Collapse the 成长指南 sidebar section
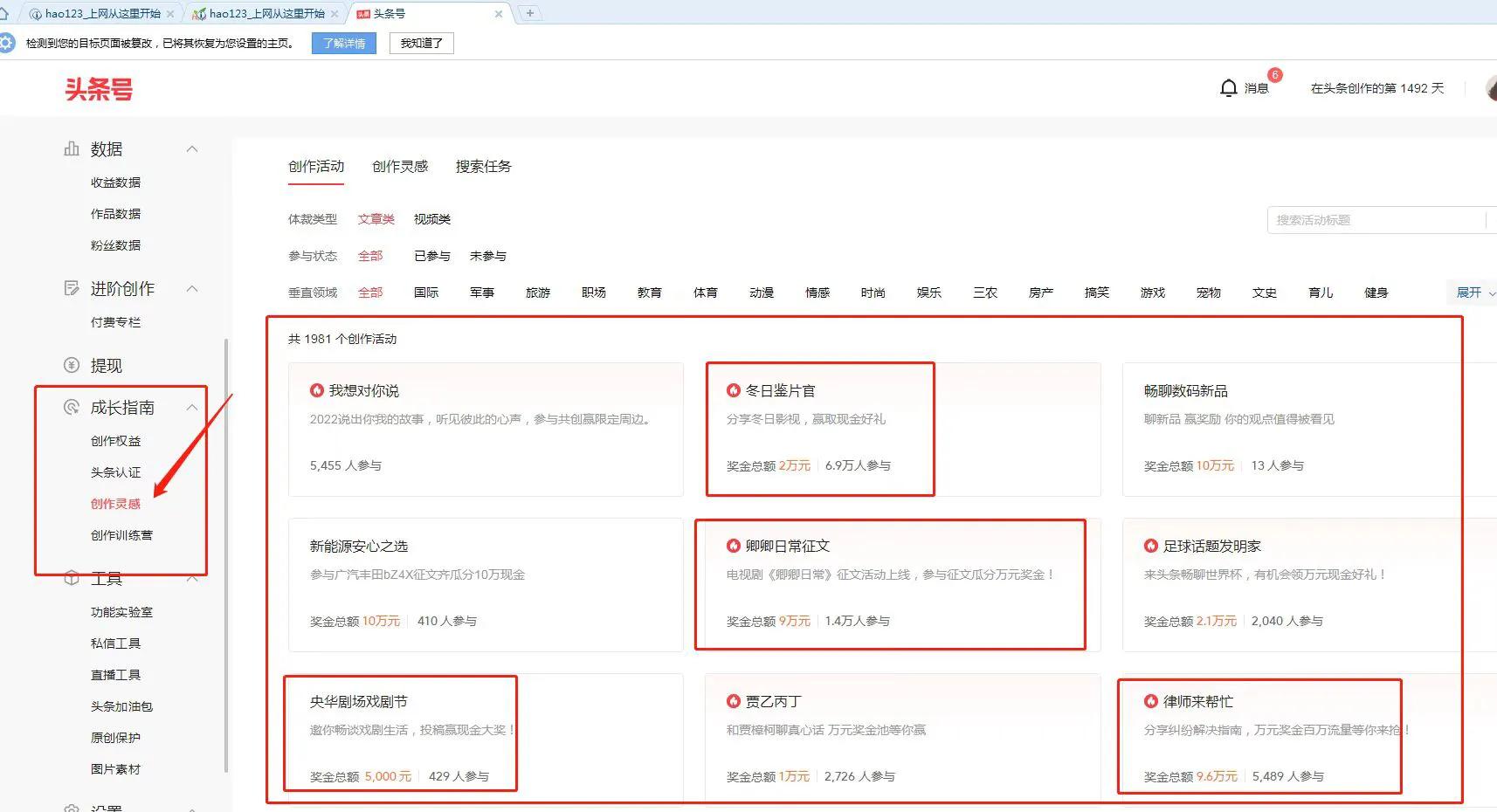1497x812 pixels. [191, 407]
